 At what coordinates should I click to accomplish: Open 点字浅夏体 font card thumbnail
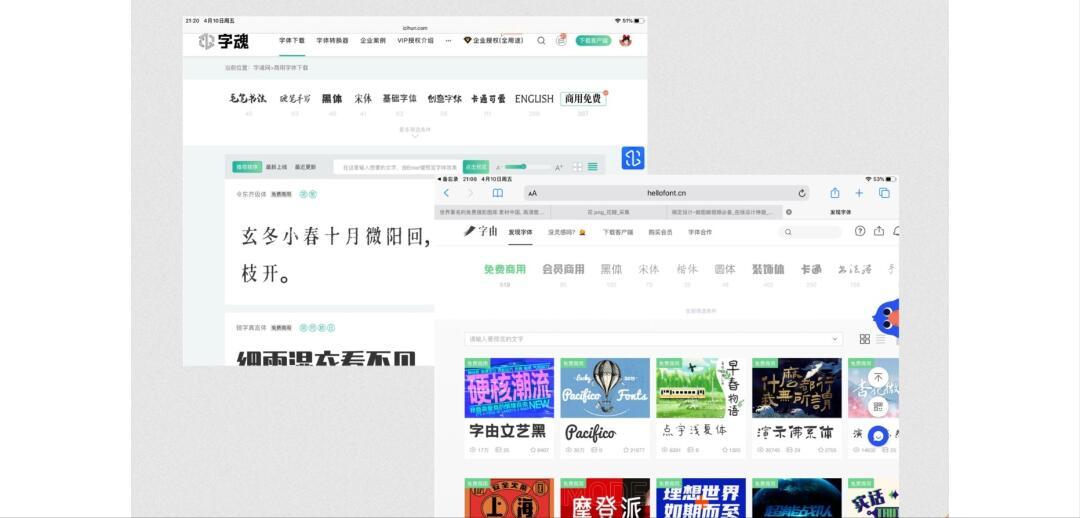point(700,388)
